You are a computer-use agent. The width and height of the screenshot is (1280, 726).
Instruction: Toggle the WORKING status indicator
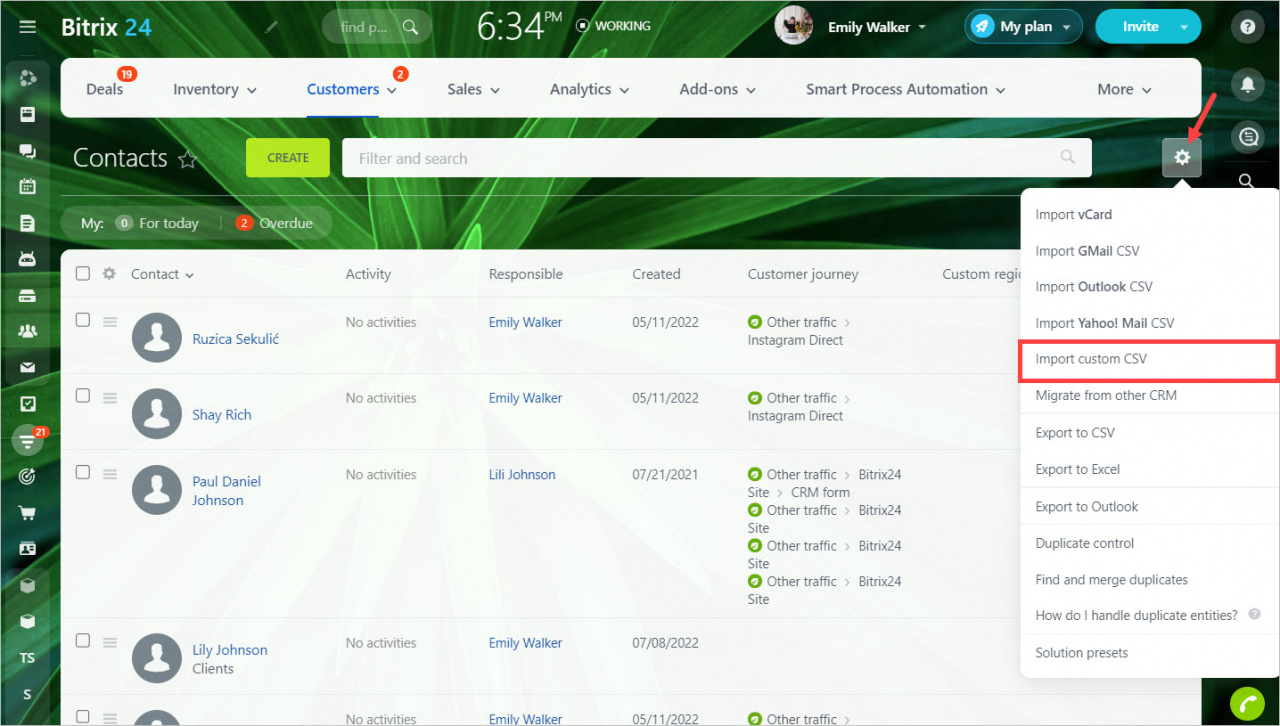(613, 26)
